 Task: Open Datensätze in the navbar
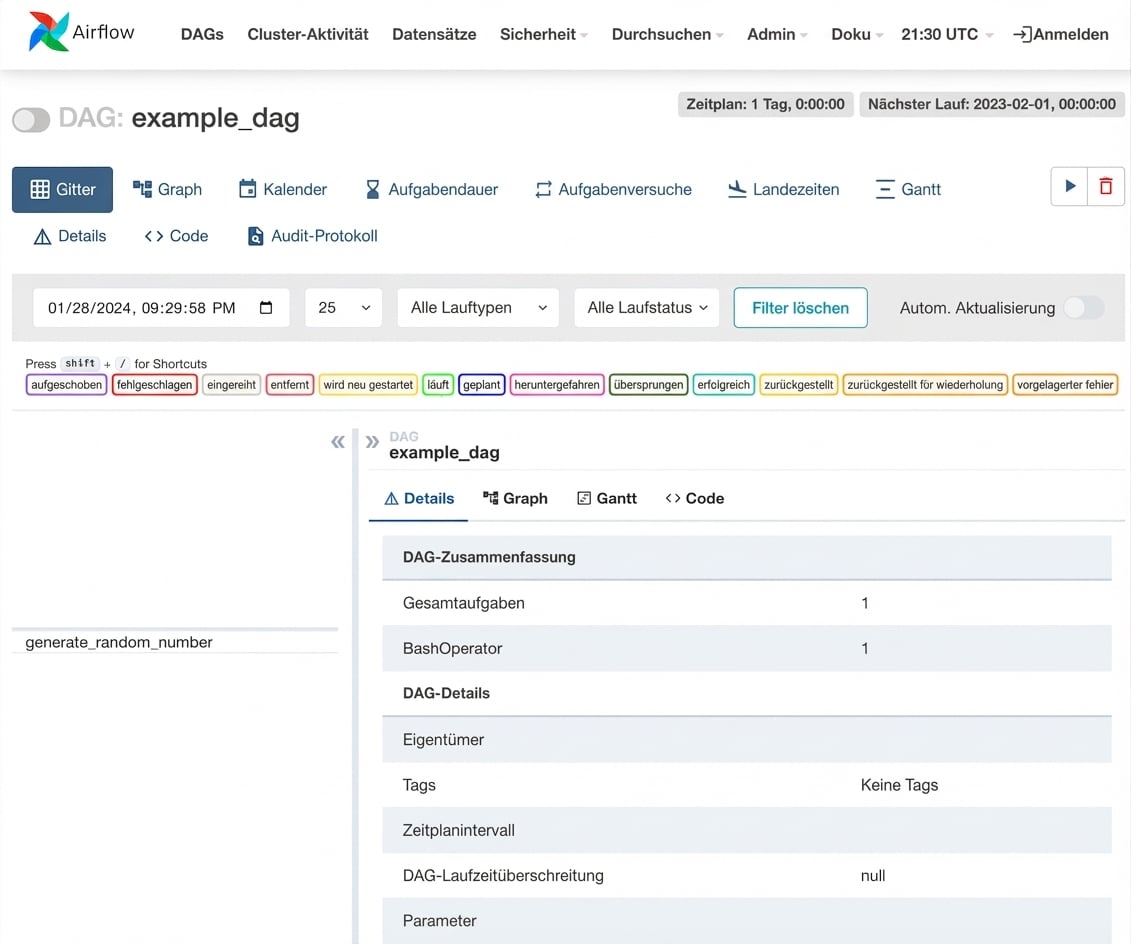434,34
